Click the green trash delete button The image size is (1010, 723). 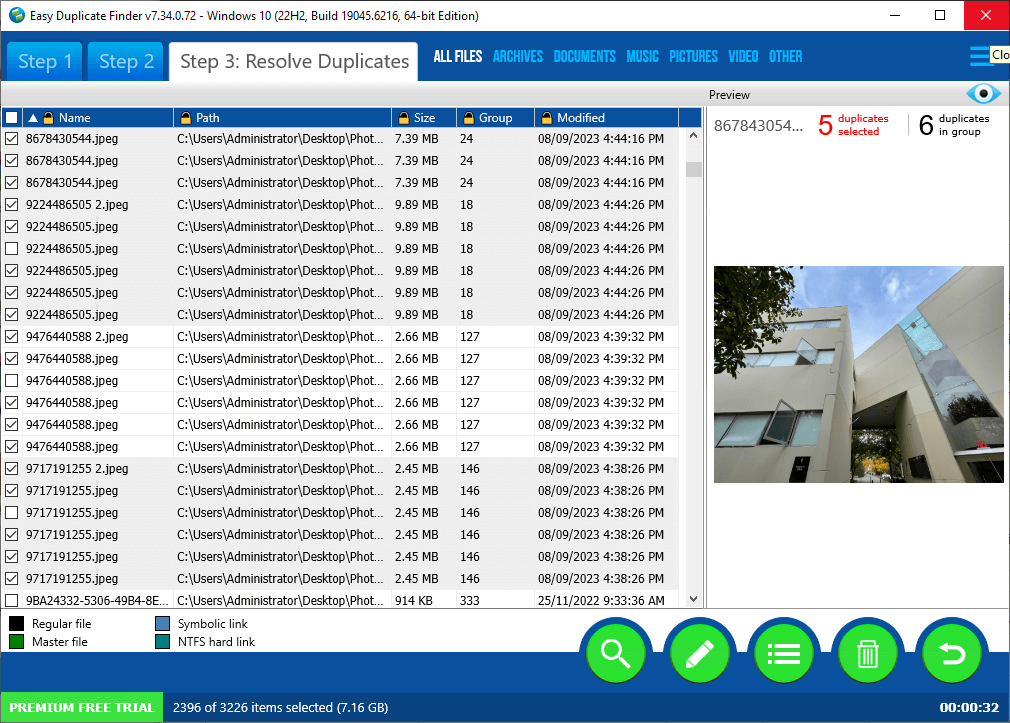(867, 653)
